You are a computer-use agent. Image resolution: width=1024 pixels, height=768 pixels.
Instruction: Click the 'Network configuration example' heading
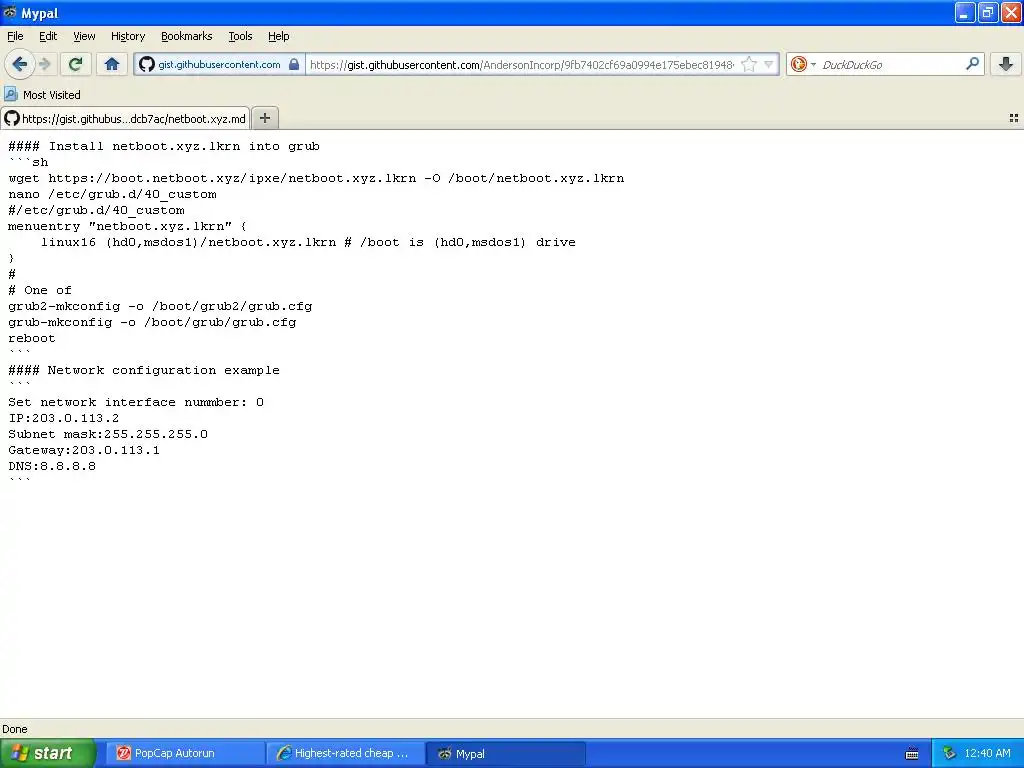click(163, 370)
